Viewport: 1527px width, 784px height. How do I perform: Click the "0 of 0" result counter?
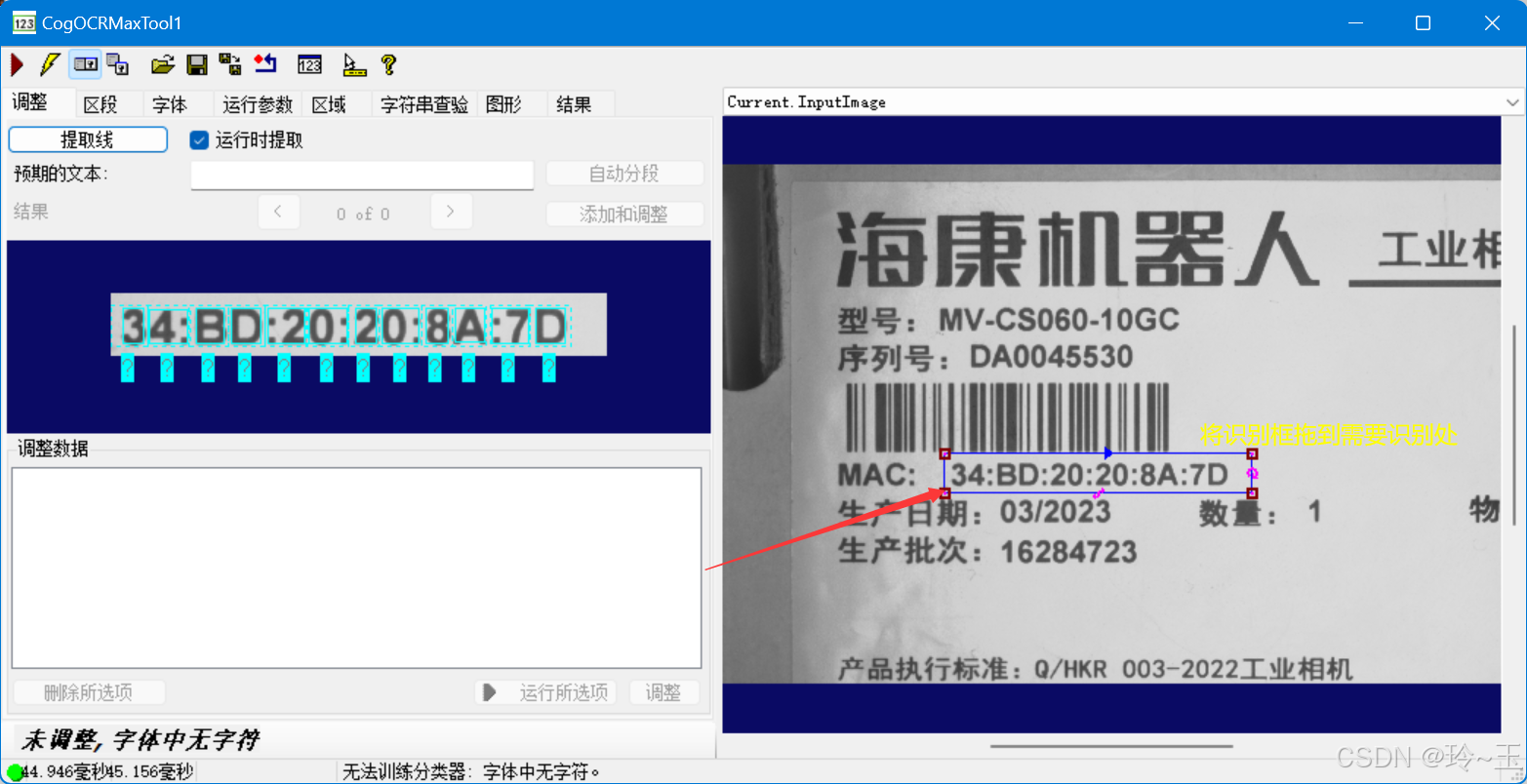point(363,214)
